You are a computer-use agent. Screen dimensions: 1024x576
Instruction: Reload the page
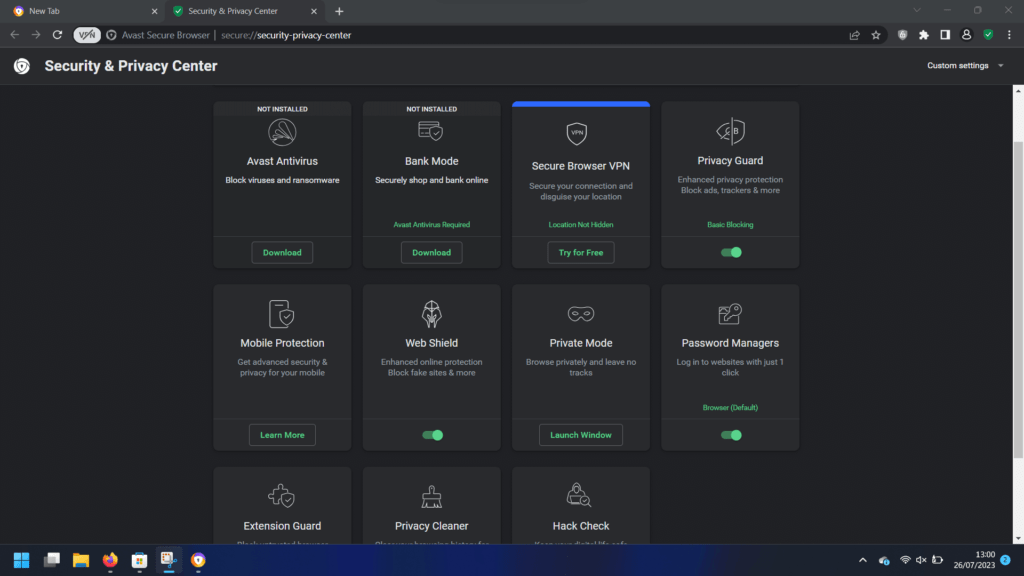(x=58, y=35)
